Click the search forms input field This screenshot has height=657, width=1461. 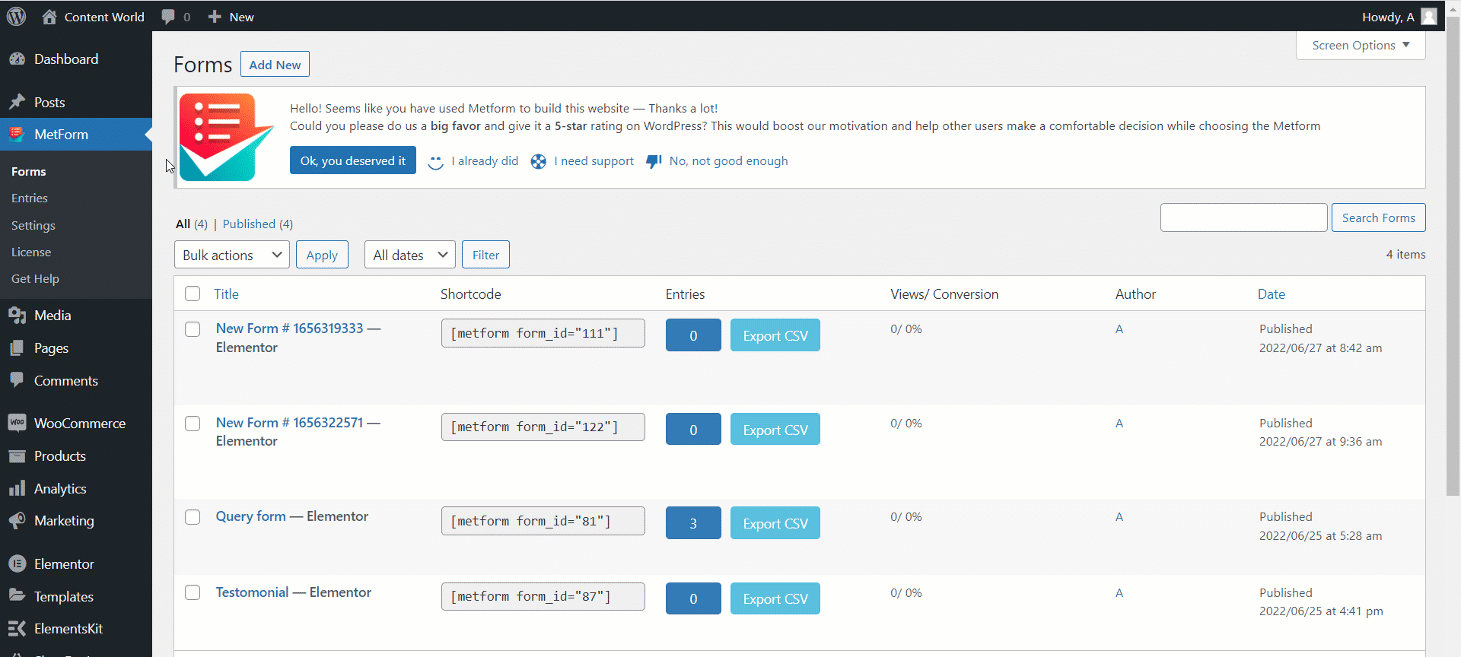pos(1243,218)
